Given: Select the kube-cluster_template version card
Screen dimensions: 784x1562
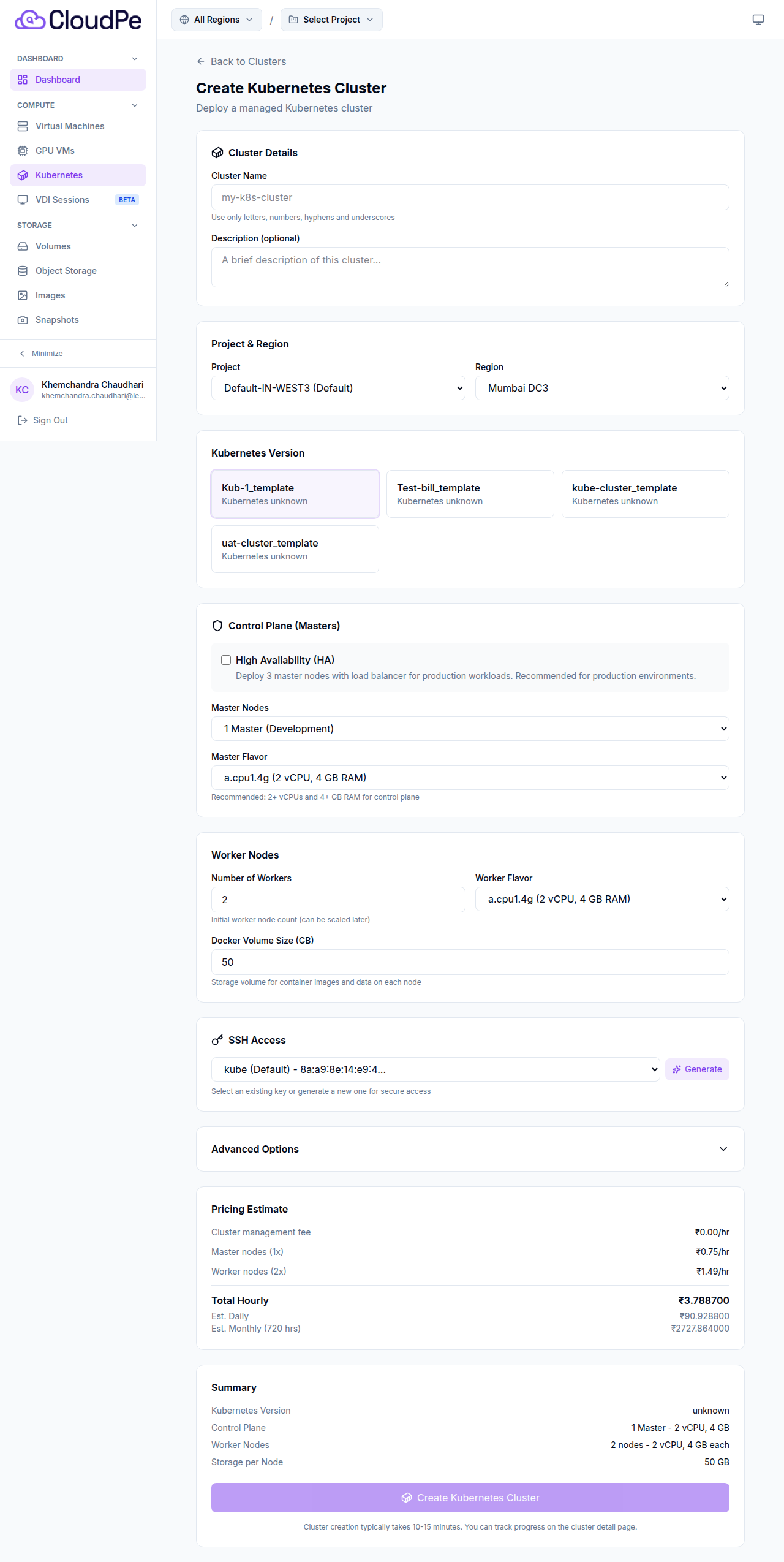Looking at the screenshot, I should click(646, 494).
